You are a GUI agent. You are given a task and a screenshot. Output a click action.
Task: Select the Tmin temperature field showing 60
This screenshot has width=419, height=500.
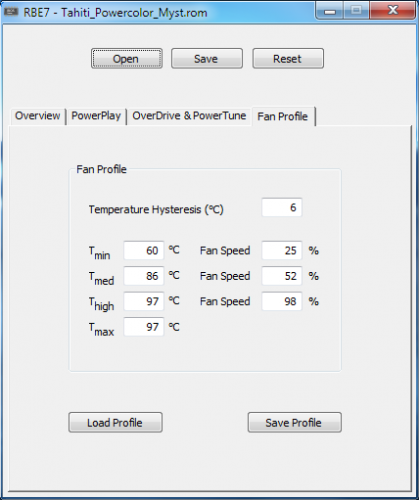pos(144,250)
